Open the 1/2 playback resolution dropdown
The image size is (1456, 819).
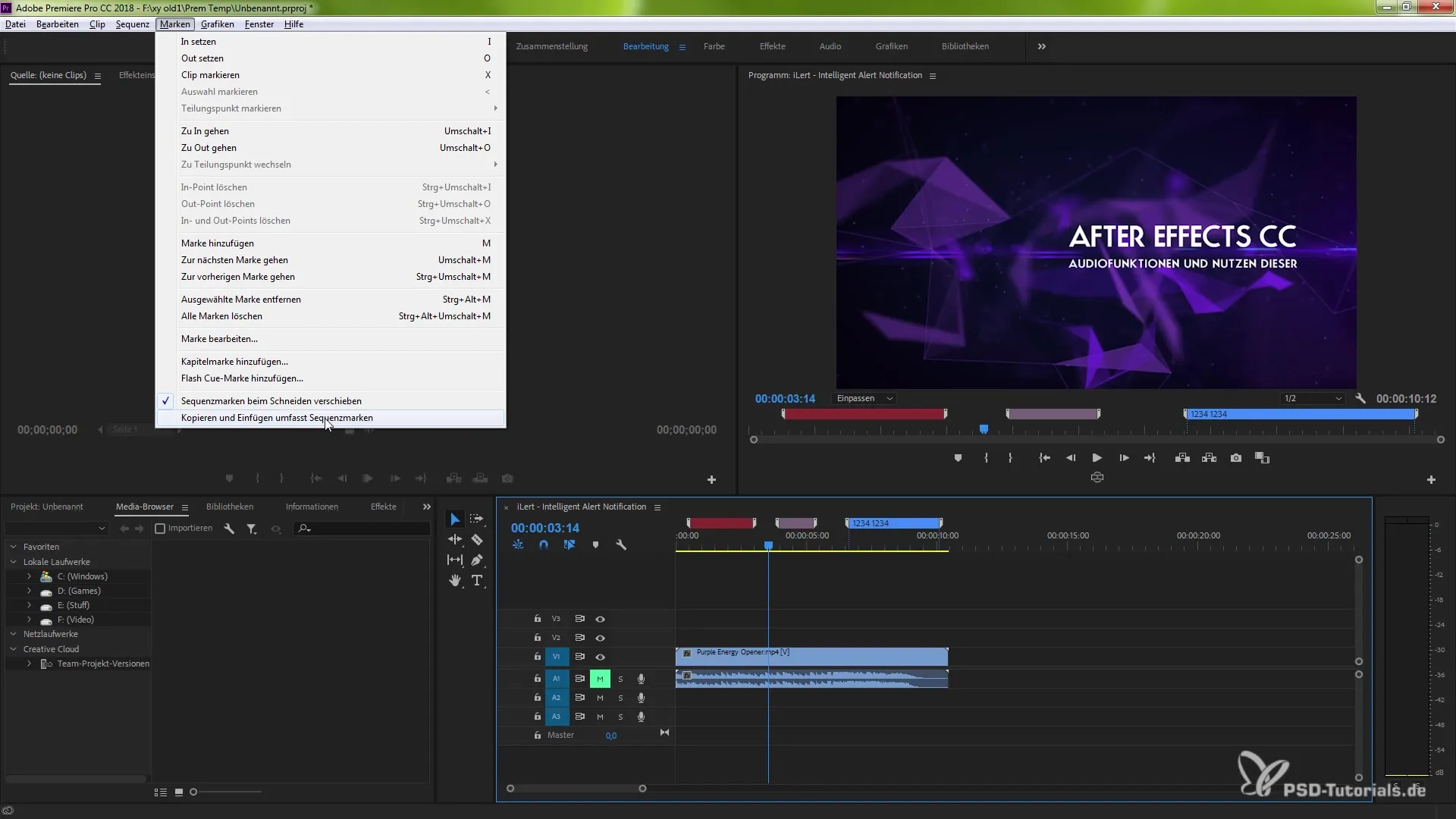coord(1313,399)
